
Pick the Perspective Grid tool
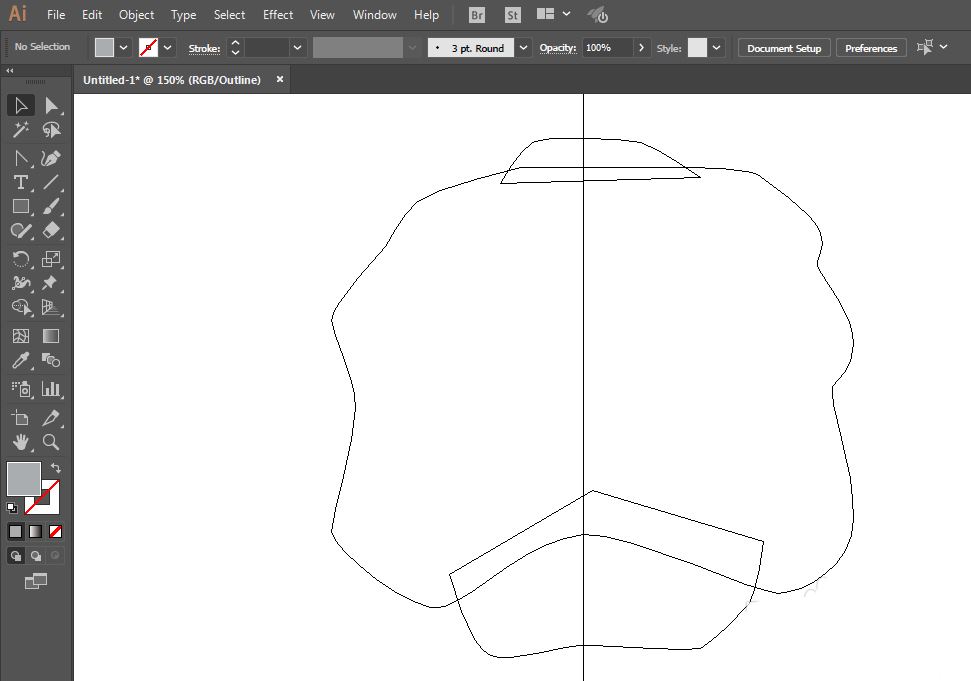click(51, 307)
